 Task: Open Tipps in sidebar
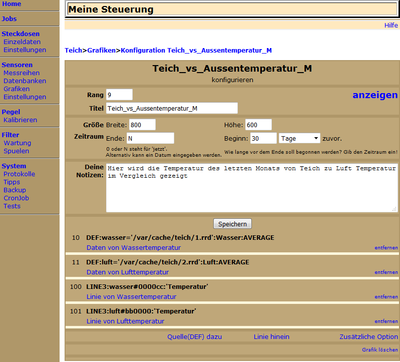point(12,182)
